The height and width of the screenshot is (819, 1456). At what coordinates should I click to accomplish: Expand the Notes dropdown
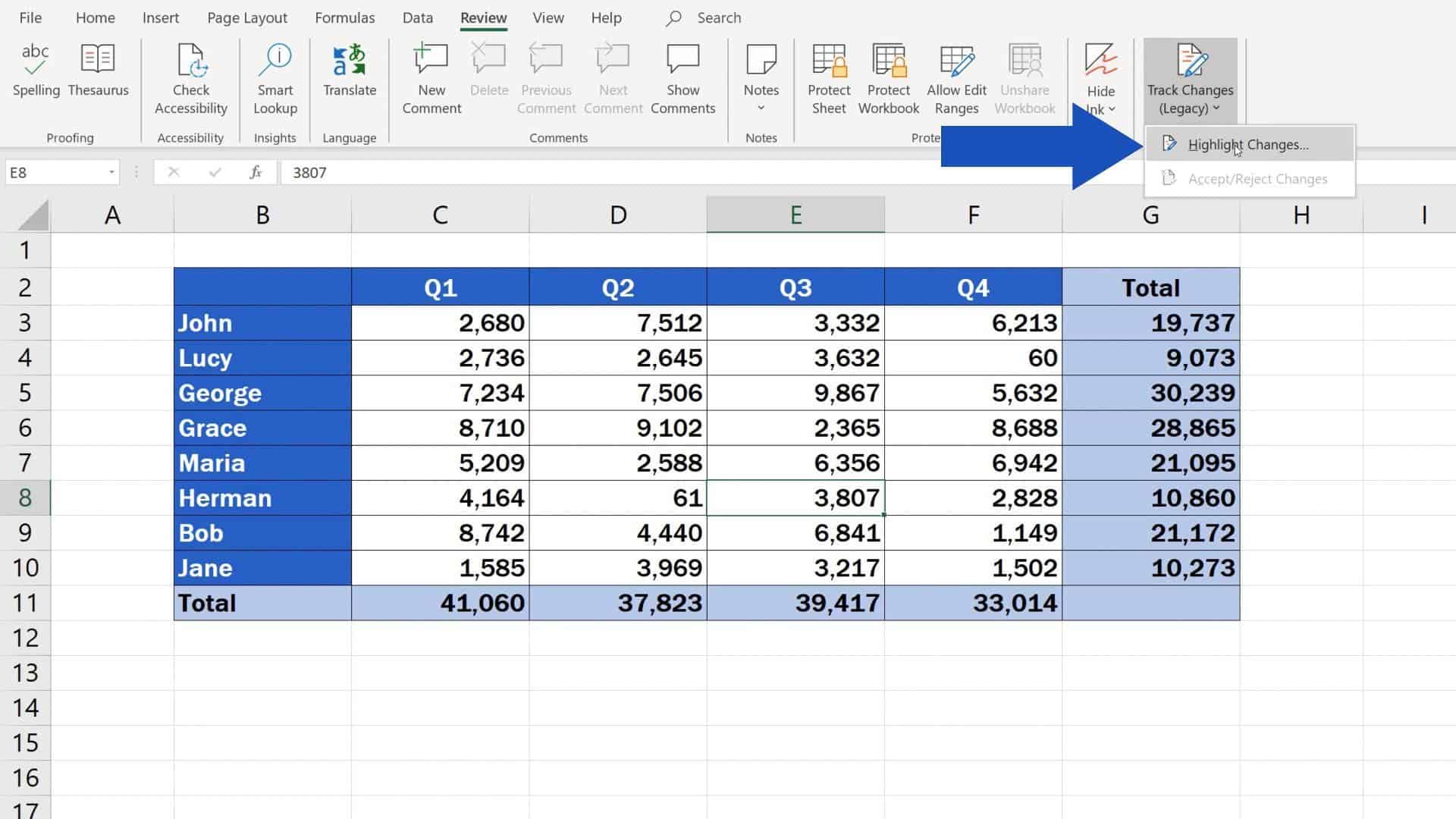tap(761, 106)
